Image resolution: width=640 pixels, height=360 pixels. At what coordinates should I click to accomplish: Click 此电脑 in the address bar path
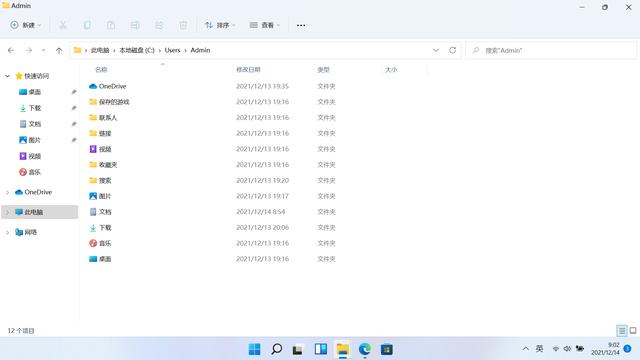(x=100, y=50)
